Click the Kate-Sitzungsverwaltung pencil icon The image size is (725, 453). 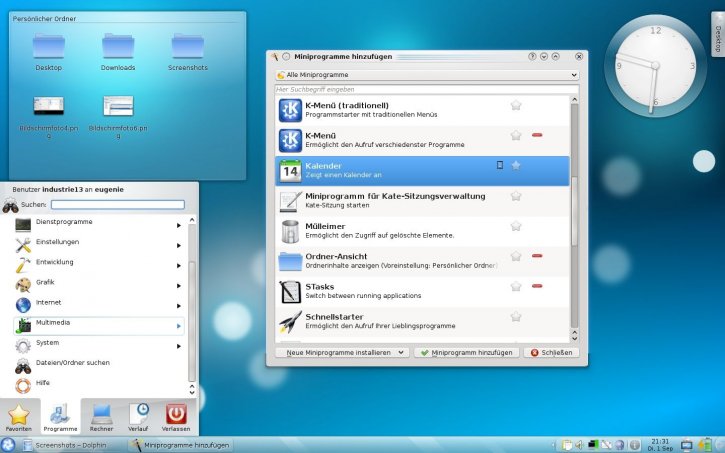click(x=290, y=201)
